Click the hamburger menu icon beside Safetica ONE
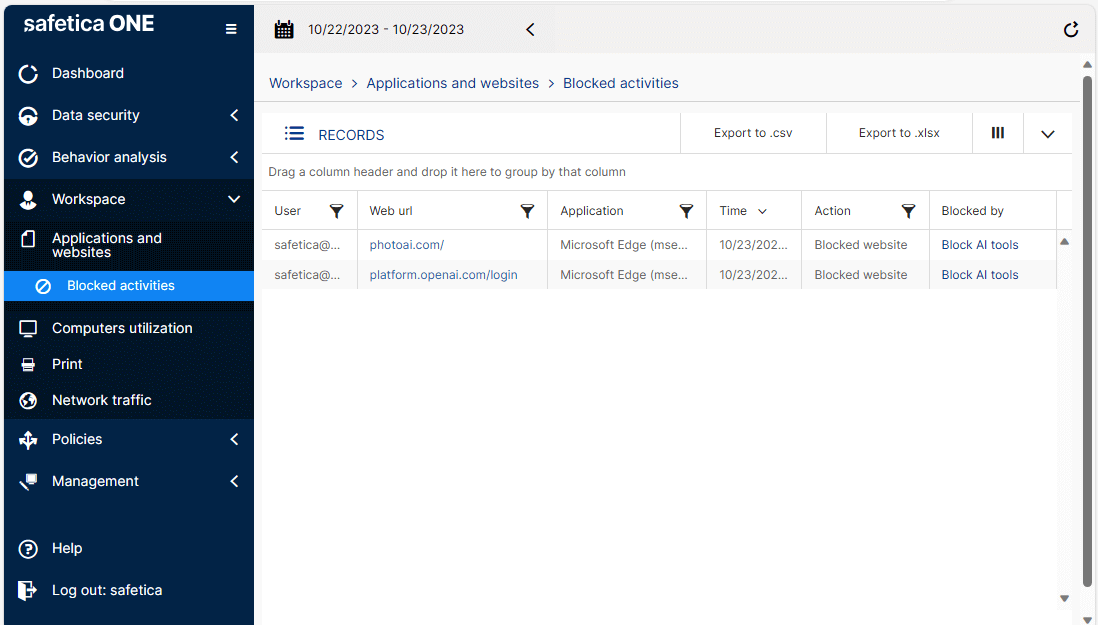Screen dimensions: 1098x625 pos(231,29)
